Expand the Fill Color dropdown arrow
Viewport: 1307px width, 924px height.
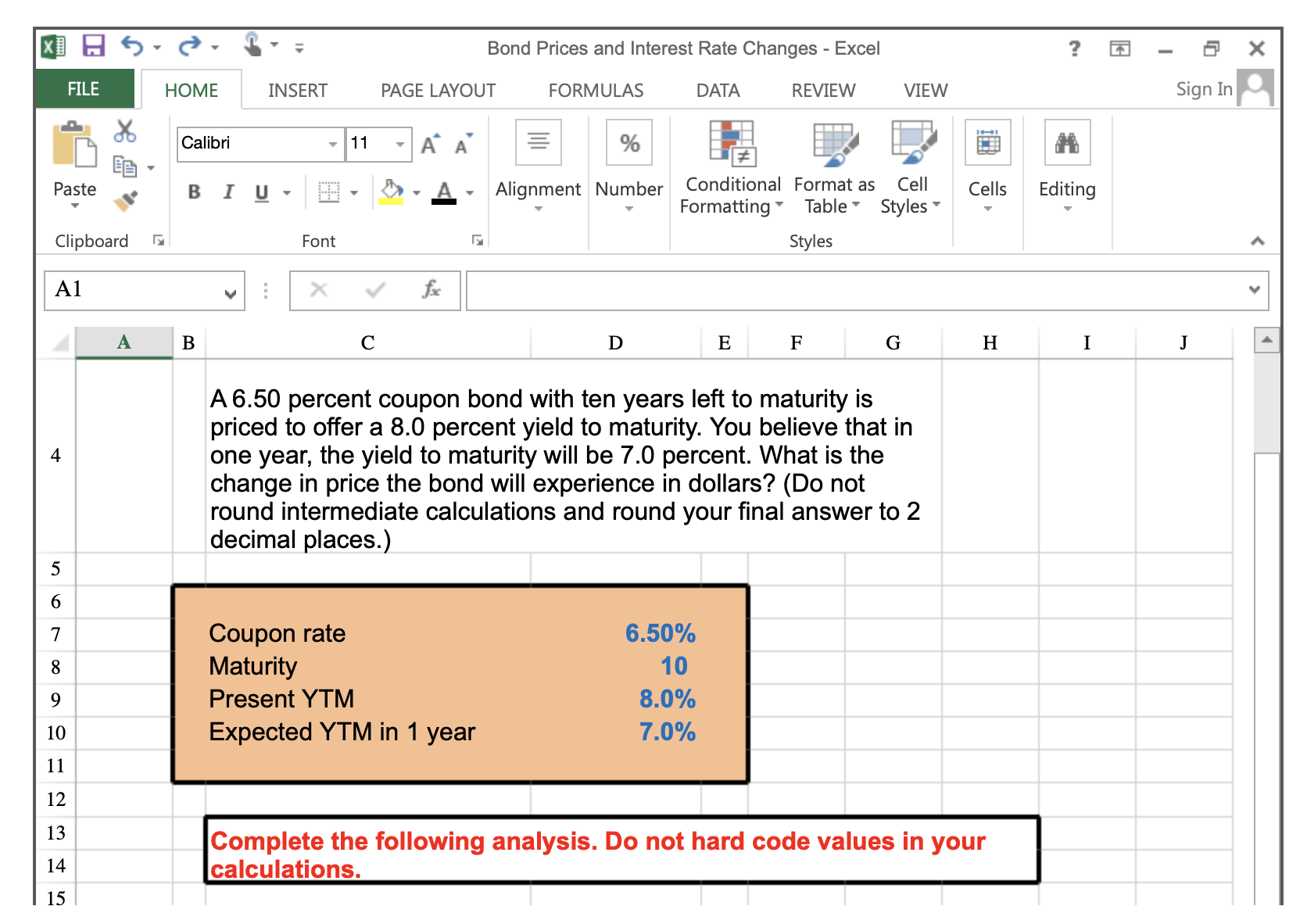click(415, 192)
